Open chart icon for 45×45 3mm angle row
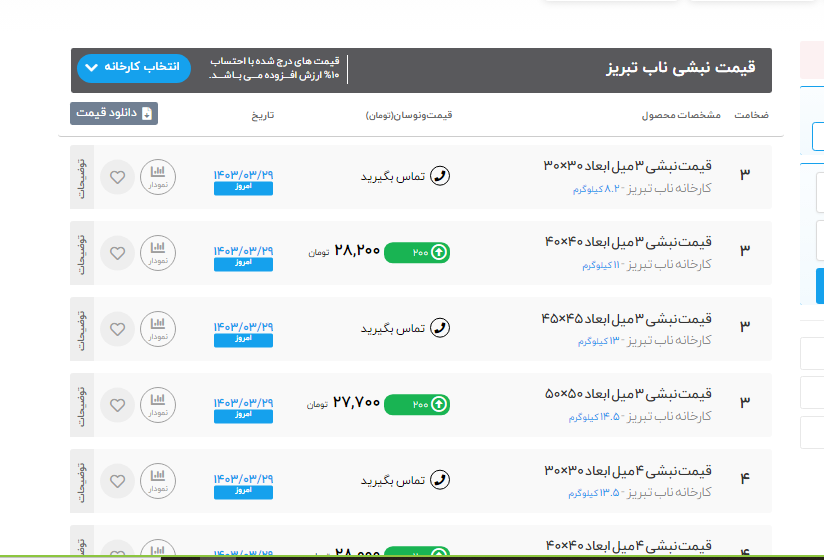 [x=157, y=329]
